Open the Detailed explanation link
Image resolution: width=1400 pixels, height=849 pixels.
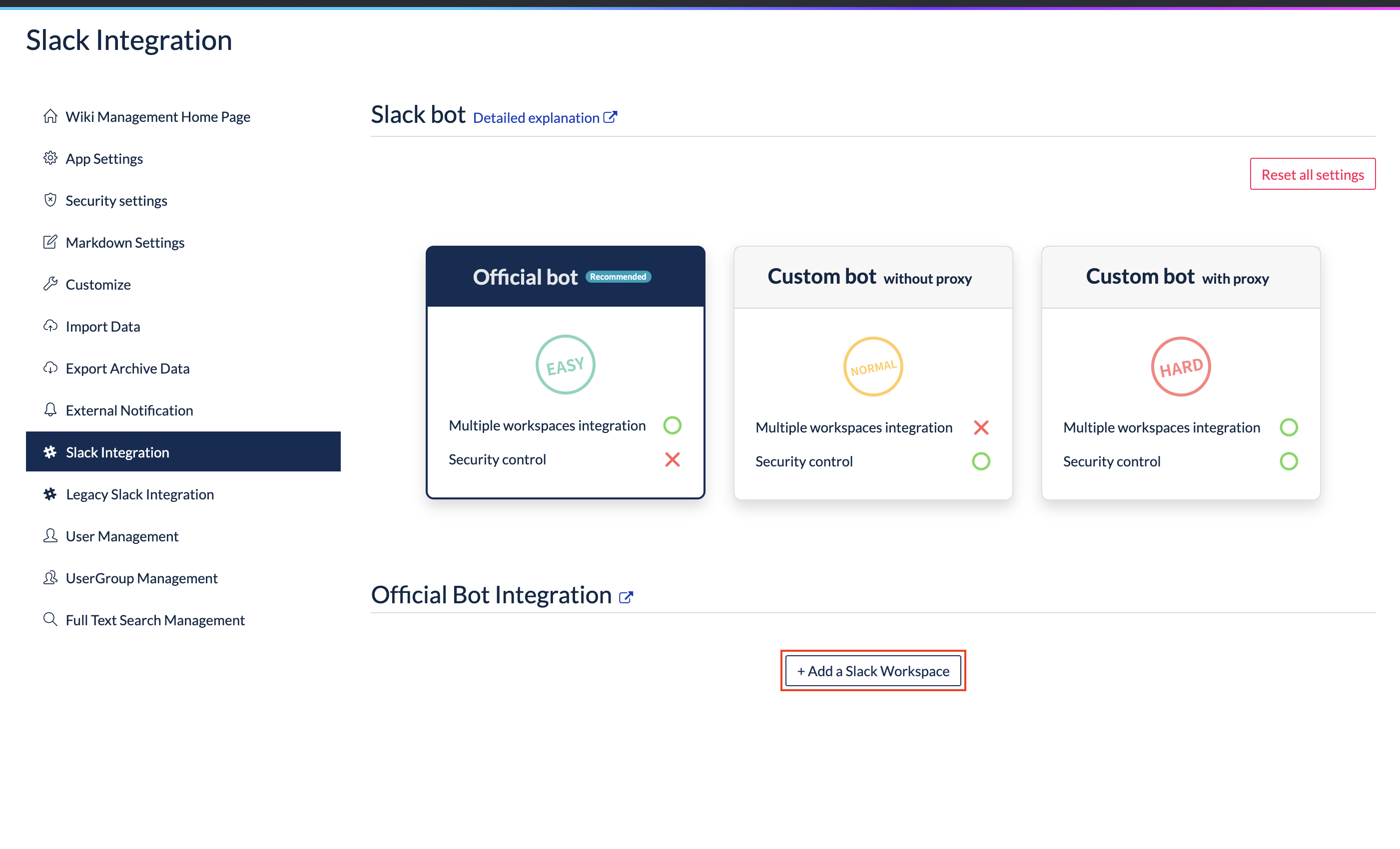545,117
